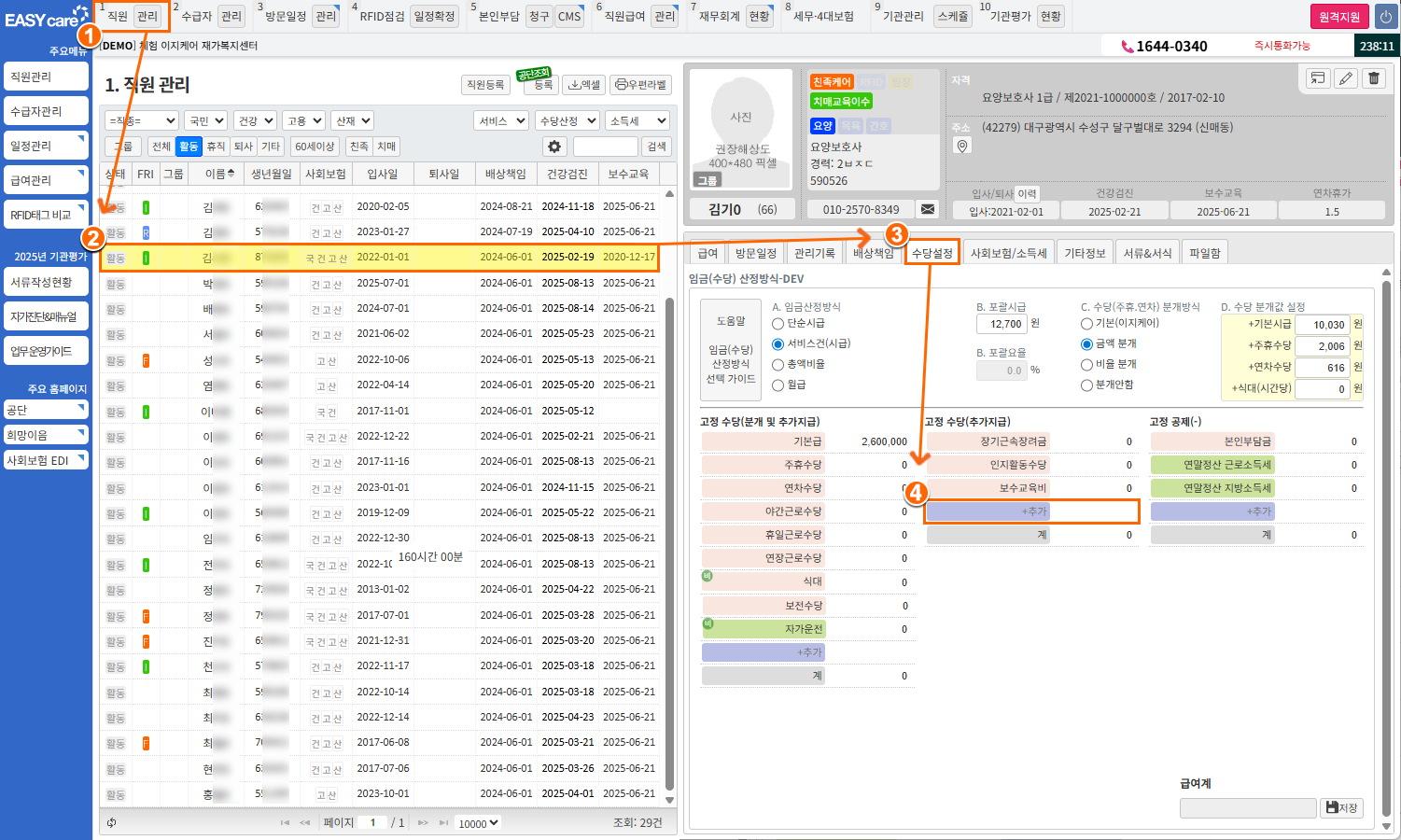Open the gear settings icon beside search box
This screenshot has width=1401, height=840.
tap(554, 147)
